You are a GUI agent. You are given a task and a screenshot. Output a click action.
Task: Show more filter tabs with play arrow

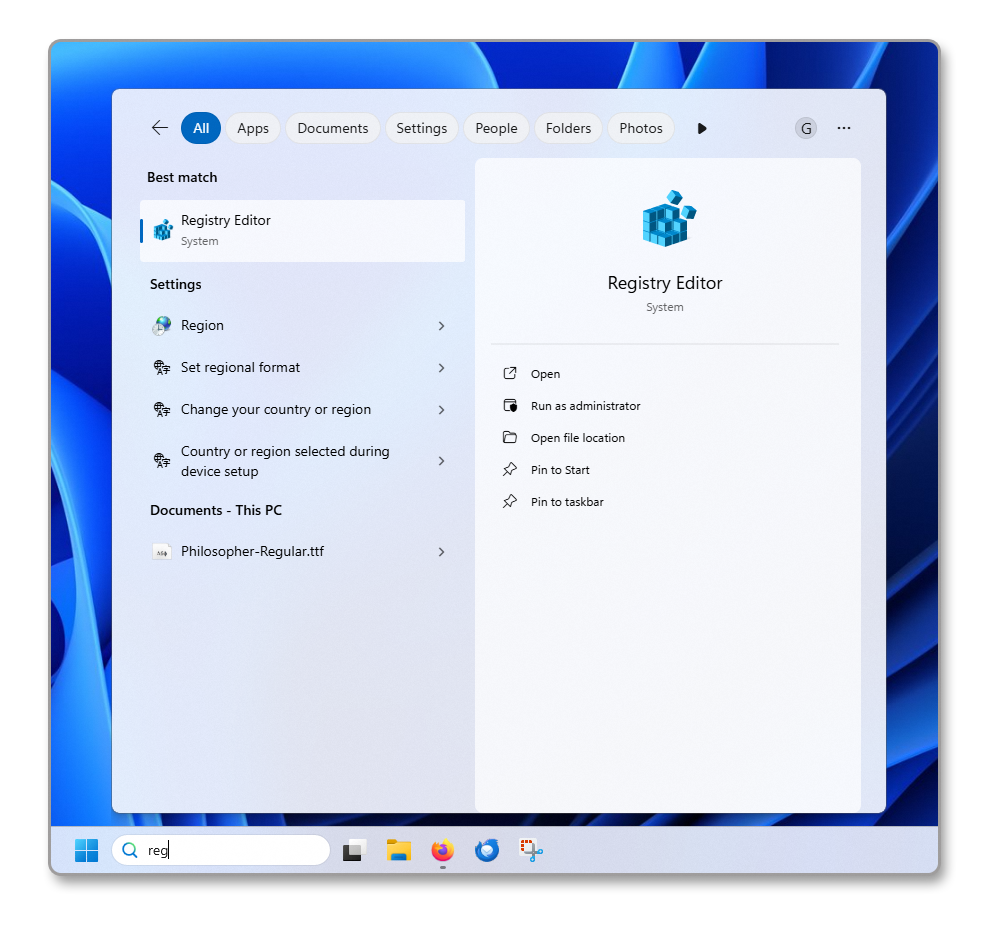tap(702, 128)
